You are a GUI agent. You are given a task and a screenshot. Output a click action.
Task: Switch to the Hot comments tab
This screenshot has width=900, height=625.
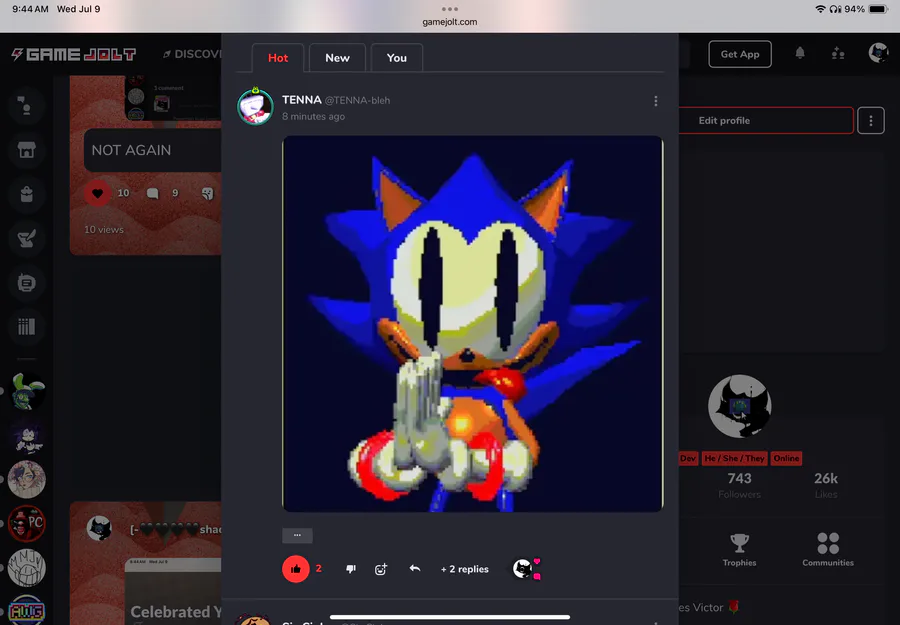(x=278, y=58)
